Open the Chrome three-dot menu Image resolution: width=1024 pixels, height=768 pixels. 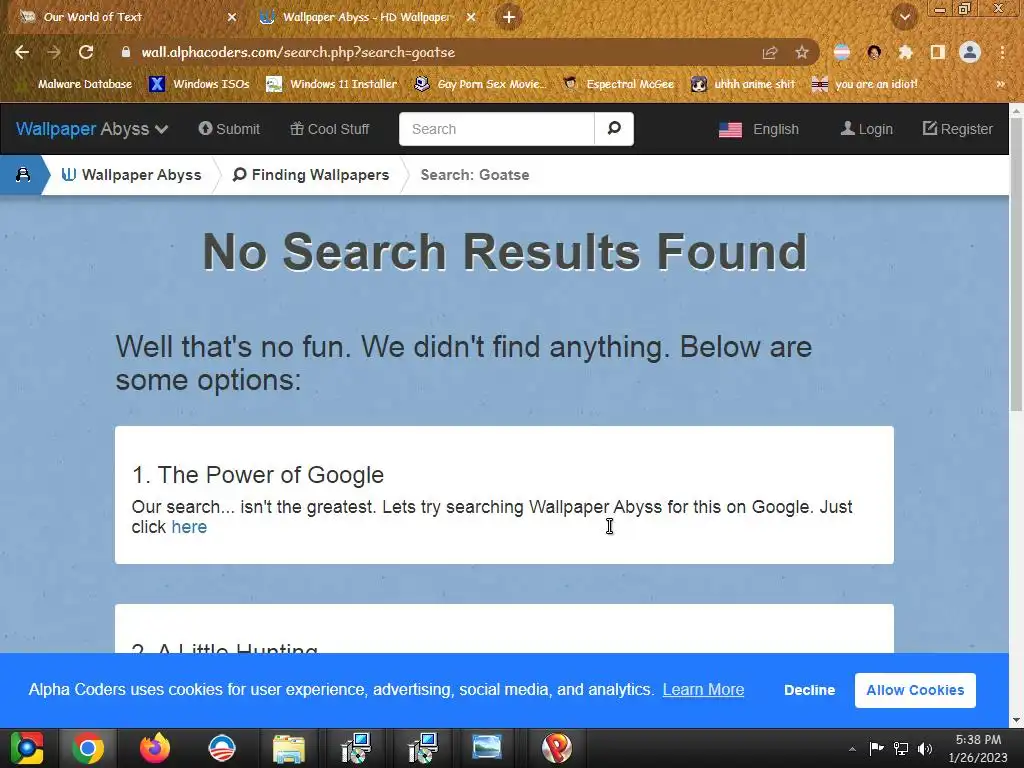1002,52
